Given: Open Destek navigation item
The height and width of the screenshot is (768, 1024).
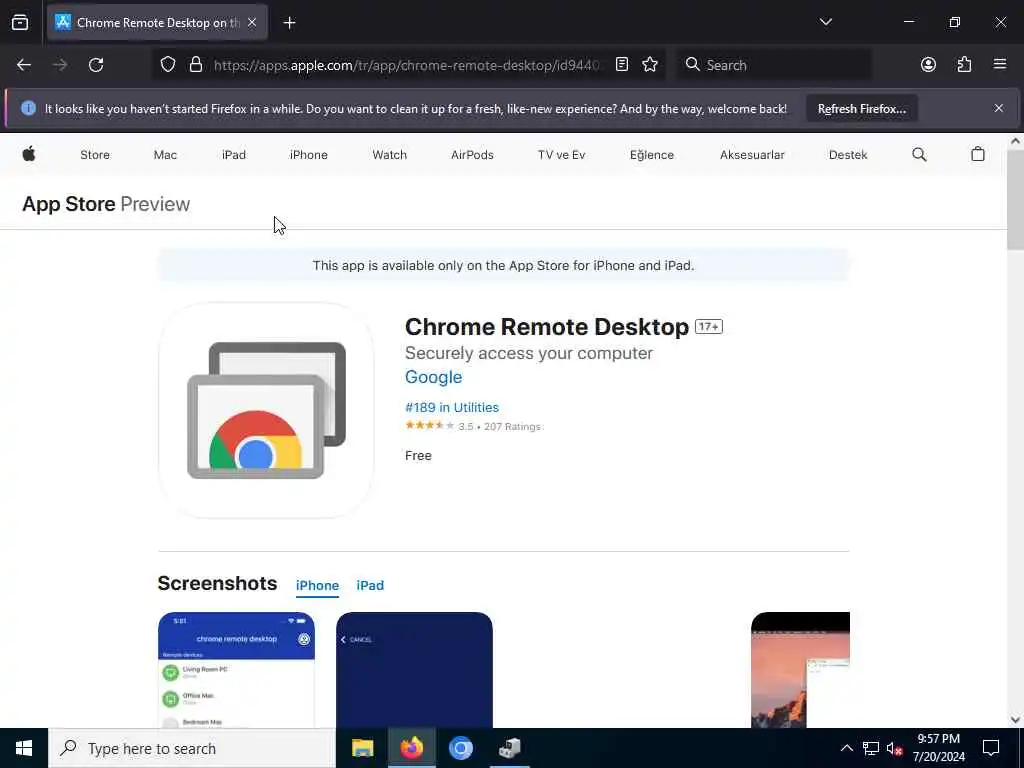Looking at the screenshot, I should coord(848,155).
